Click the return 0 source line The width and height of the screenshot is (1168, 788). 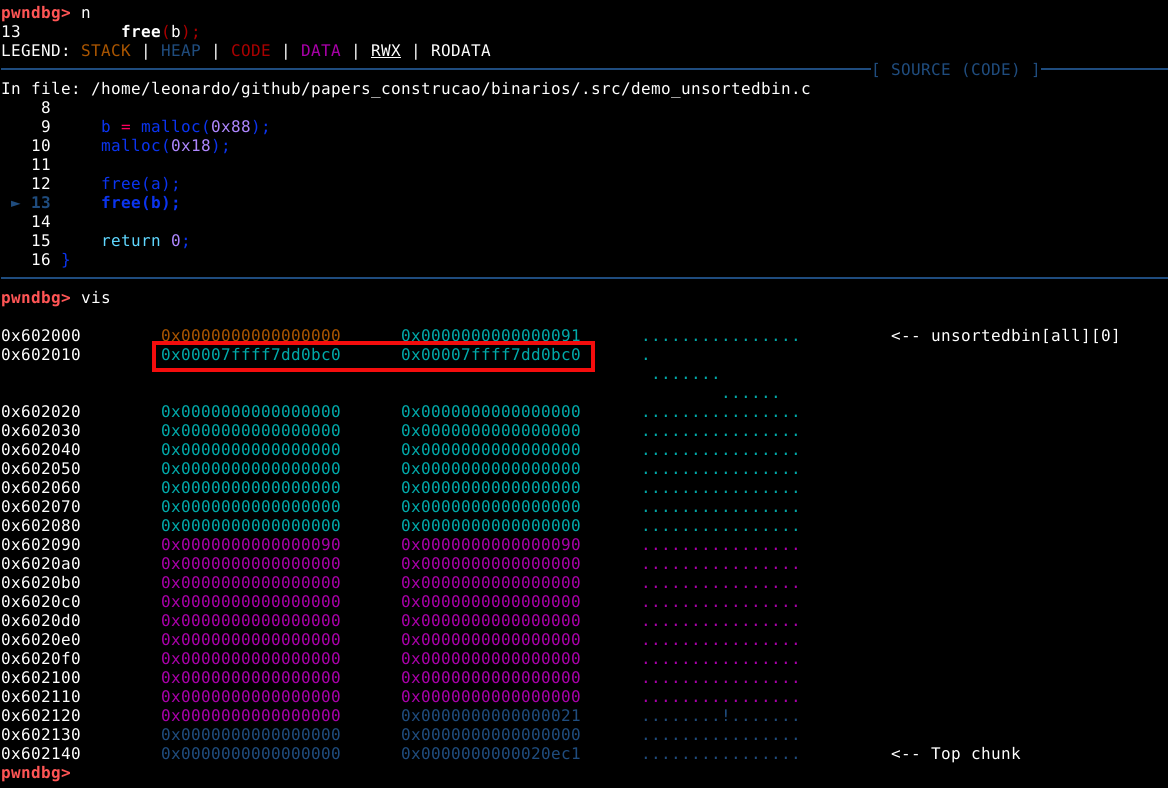click(145, 241)
